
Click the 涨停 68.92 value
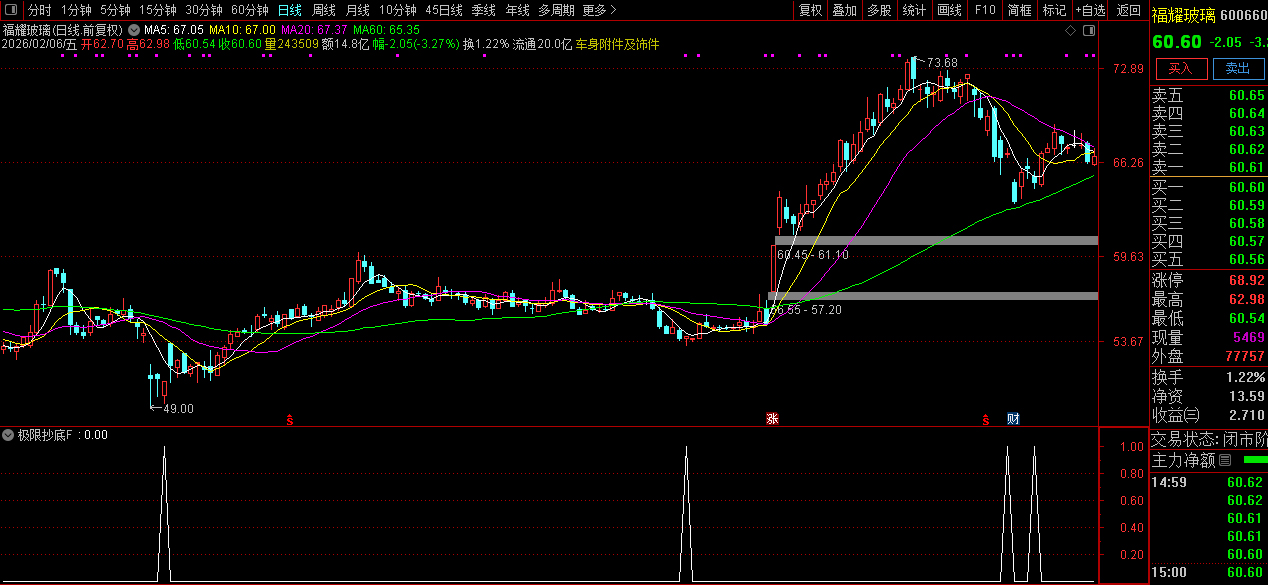coord(1246,280)
